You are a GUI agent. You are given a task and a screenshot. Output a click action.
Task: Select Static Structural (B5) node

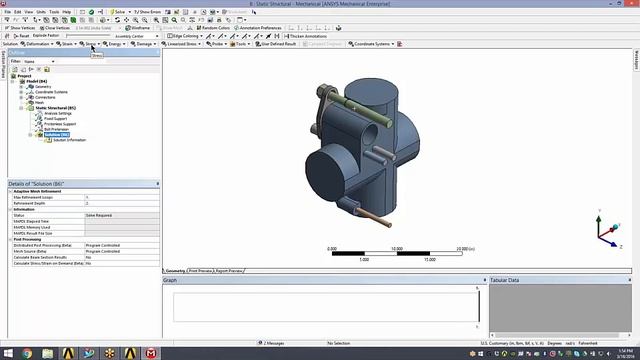click(x=55, y=108)
